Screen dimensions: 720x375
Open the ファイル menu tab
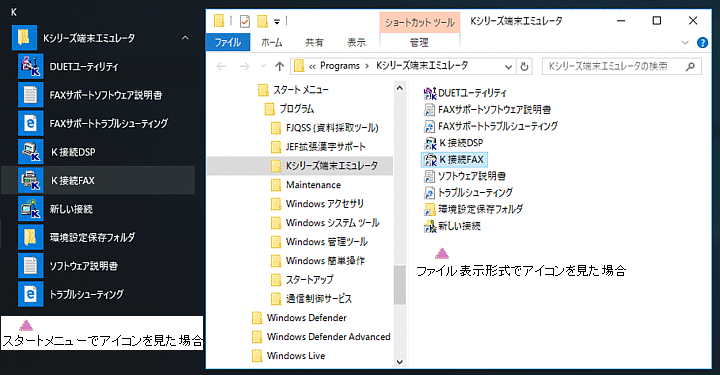[228, 43]
